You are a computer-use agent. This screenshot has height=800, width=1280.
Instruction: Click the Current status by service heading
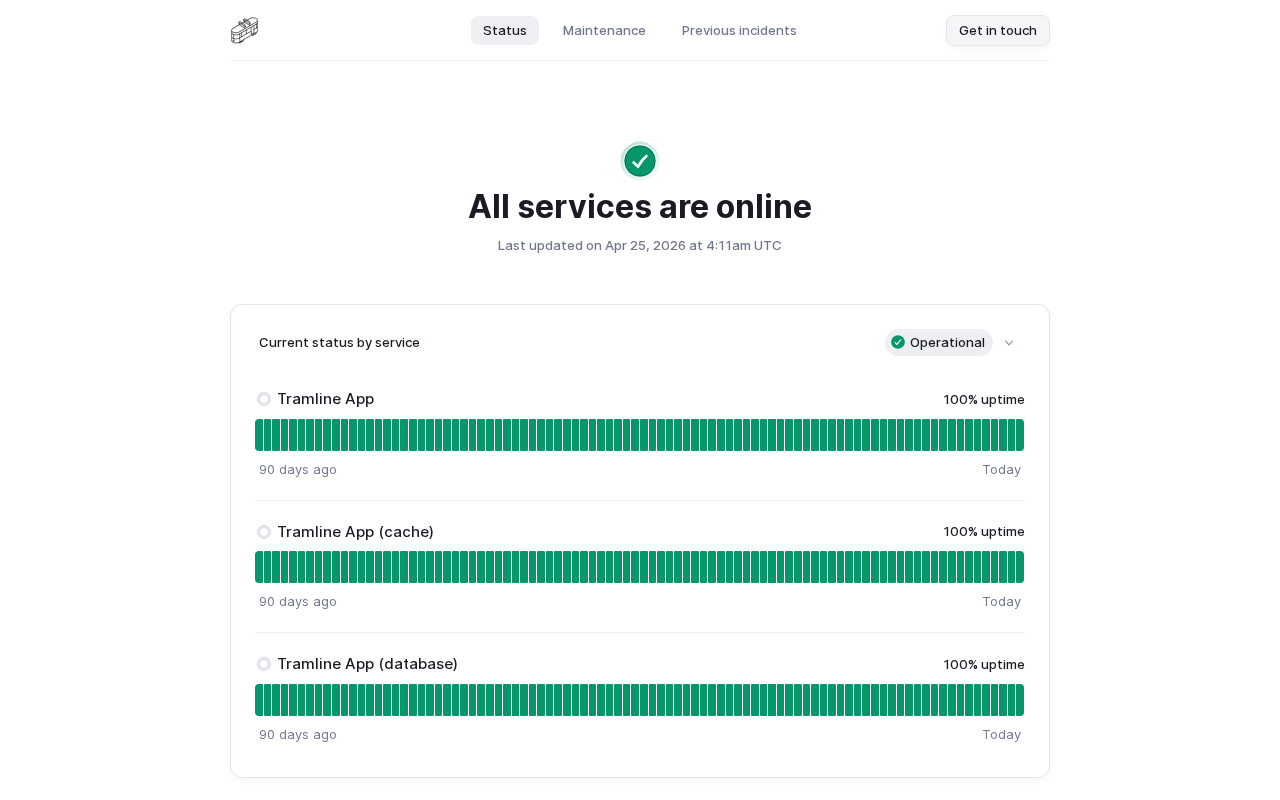pyautogui.click(x=339, y=342)
